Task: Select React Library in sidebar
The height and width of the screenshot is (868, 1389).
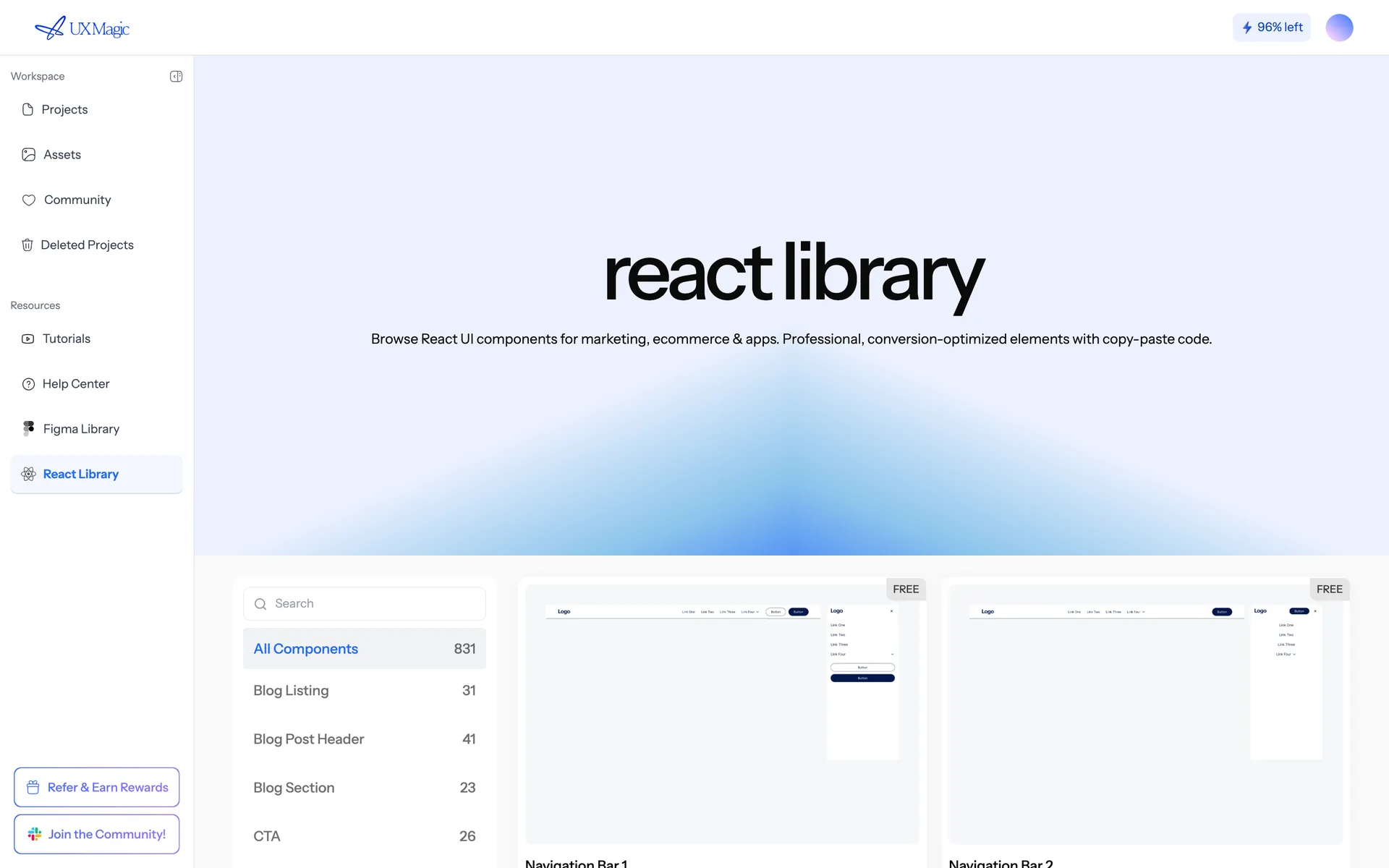Action: 97,475
